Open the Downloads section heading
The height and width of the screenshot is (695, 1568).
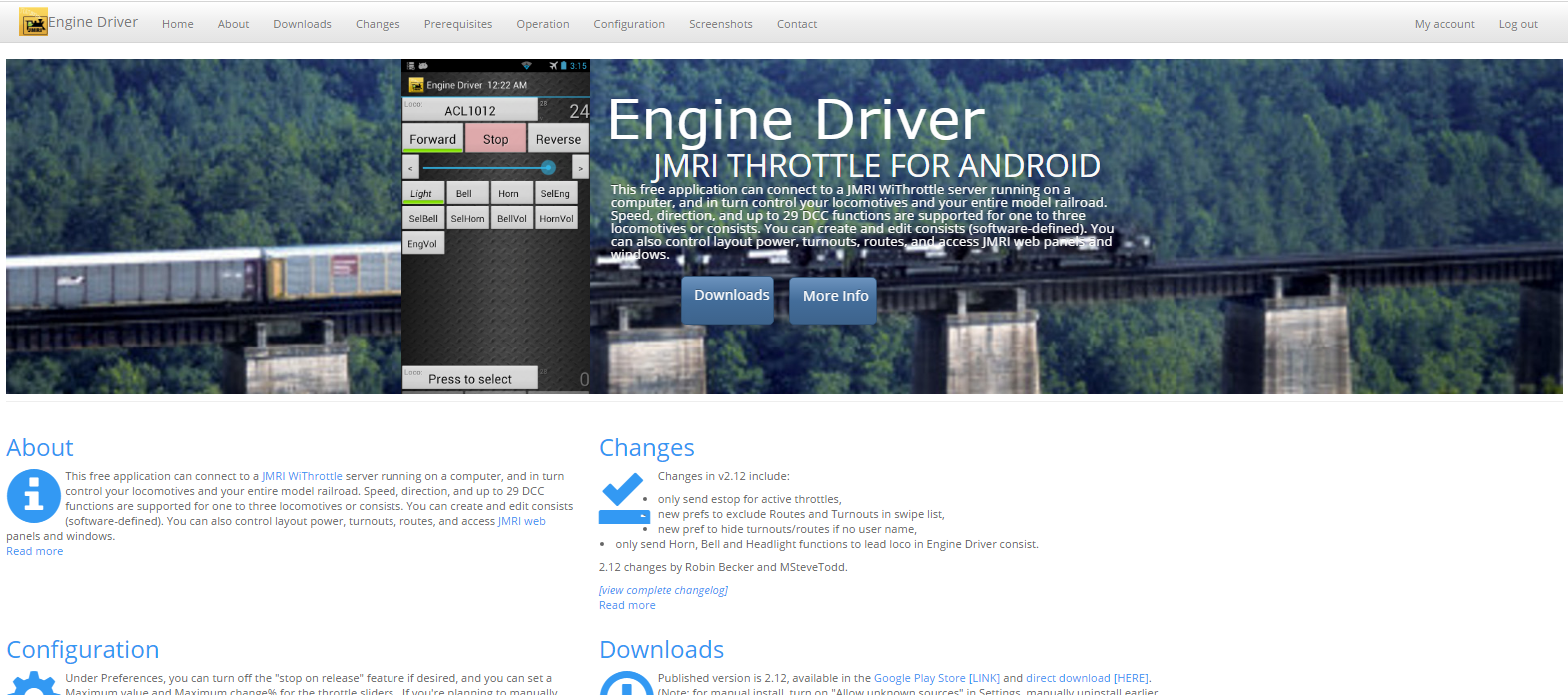pyautogui.click(x=662, y=650)
